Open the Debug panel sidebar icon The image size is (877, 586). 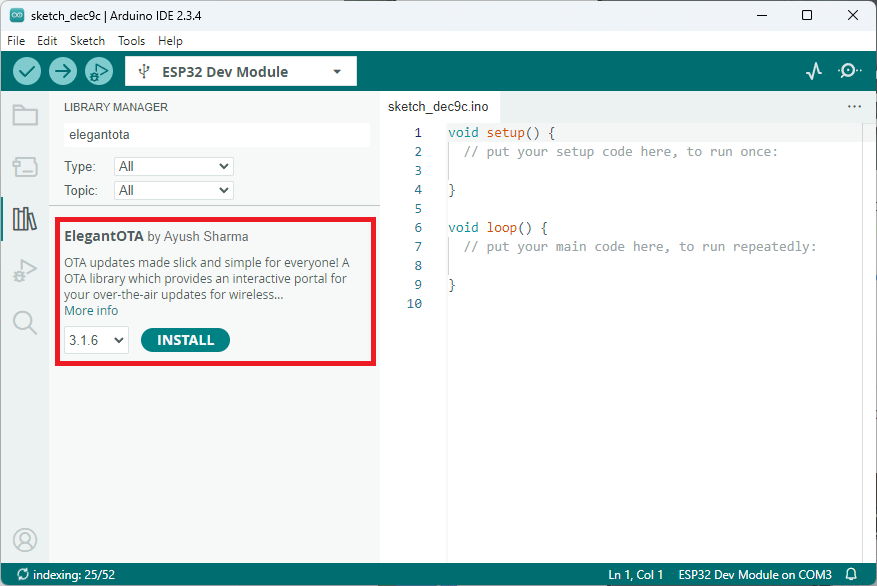click(25, 270)
